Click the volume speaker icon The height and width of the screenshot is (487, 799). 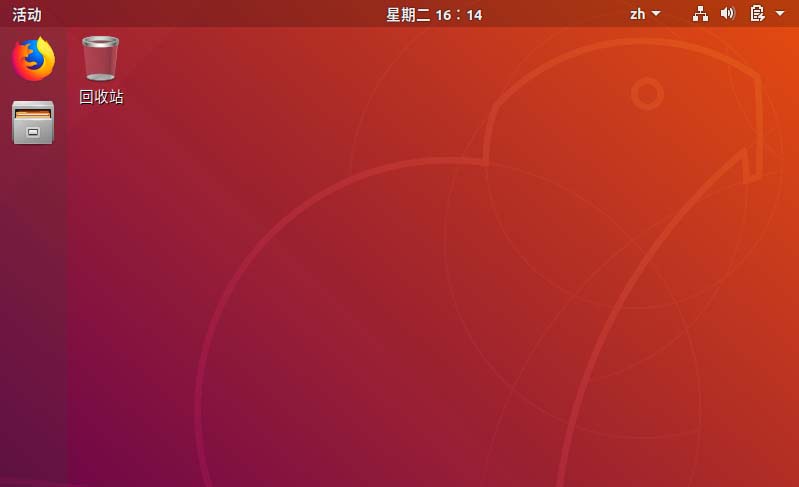728,13
